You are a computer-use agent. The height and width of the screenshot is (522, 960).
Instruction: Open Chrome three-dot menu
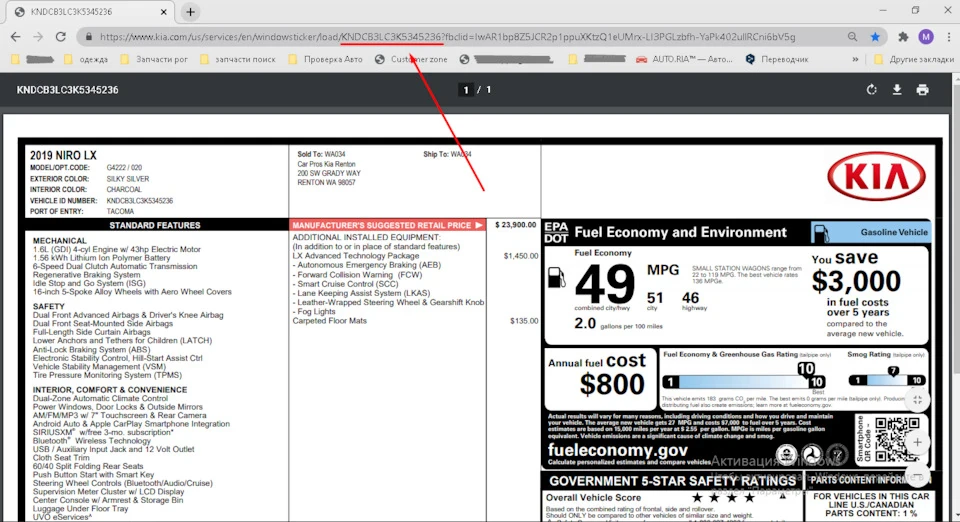(x=948, y=37)
